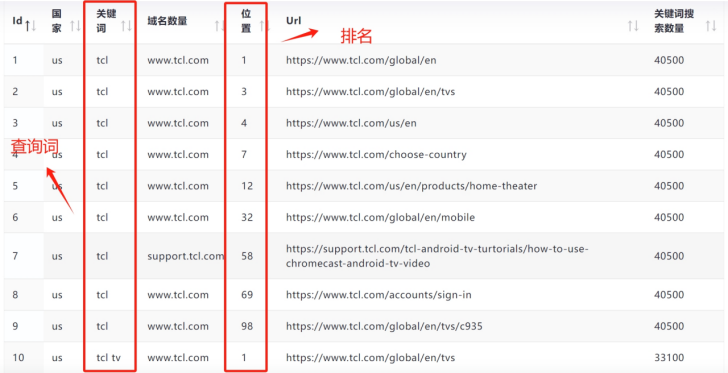This screenshot has height=373, width=728.
Task: Click the 关键词搜索数量 header label
Action: [x=674, y=21]
